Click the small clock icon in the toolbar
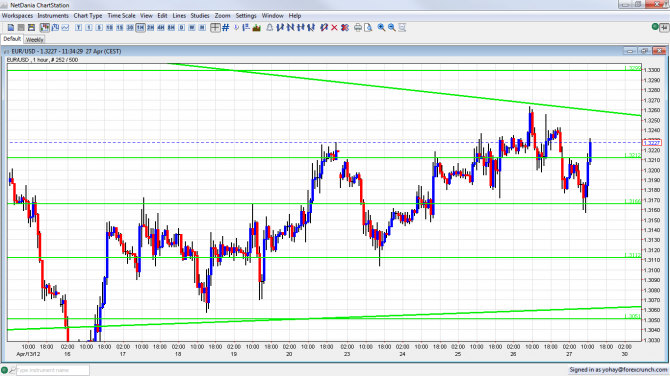The height and width of the screenshot is (376, 670). [x=236, y=28]
